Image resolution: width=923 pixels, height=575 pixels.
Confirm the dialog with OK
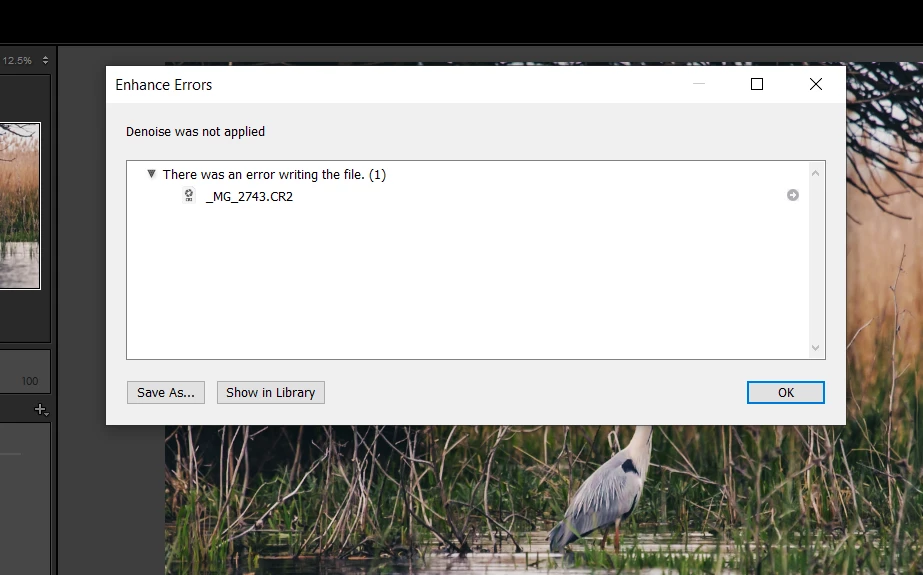(786, 393)
